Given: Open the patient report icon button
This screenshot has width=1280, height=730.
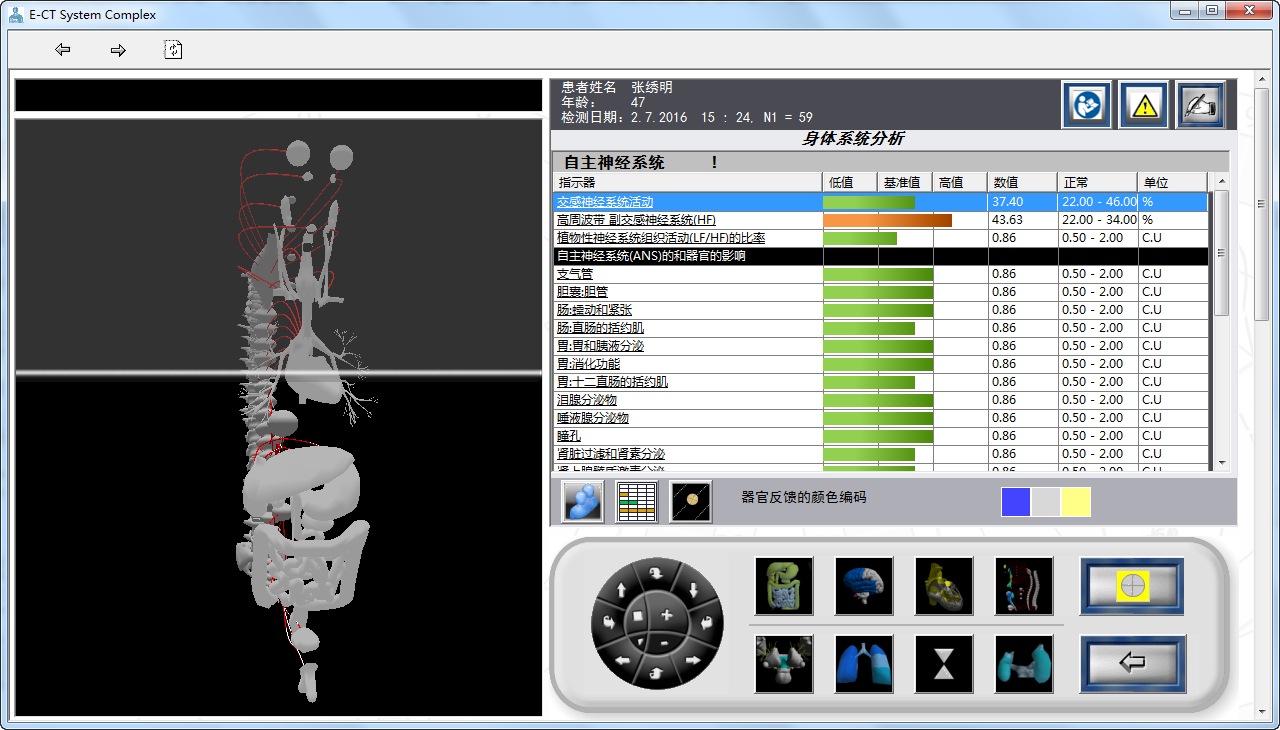Looking at the screenshot, I should pos(1086,104).
